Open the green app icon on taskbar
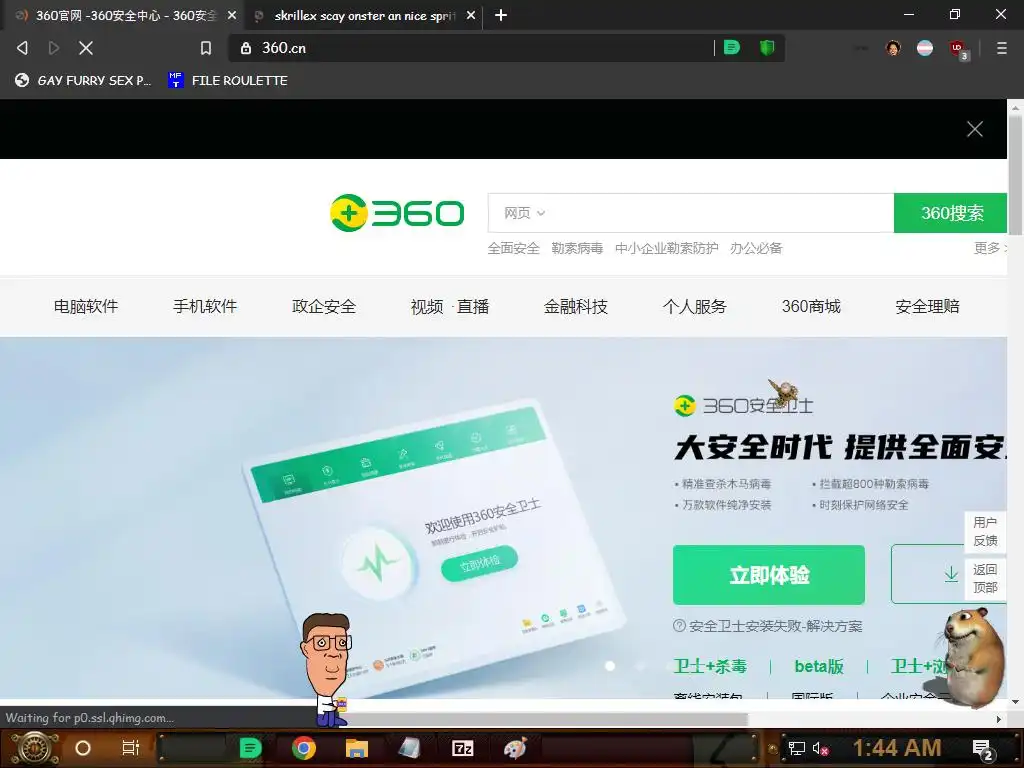 (x=250, y=748)
